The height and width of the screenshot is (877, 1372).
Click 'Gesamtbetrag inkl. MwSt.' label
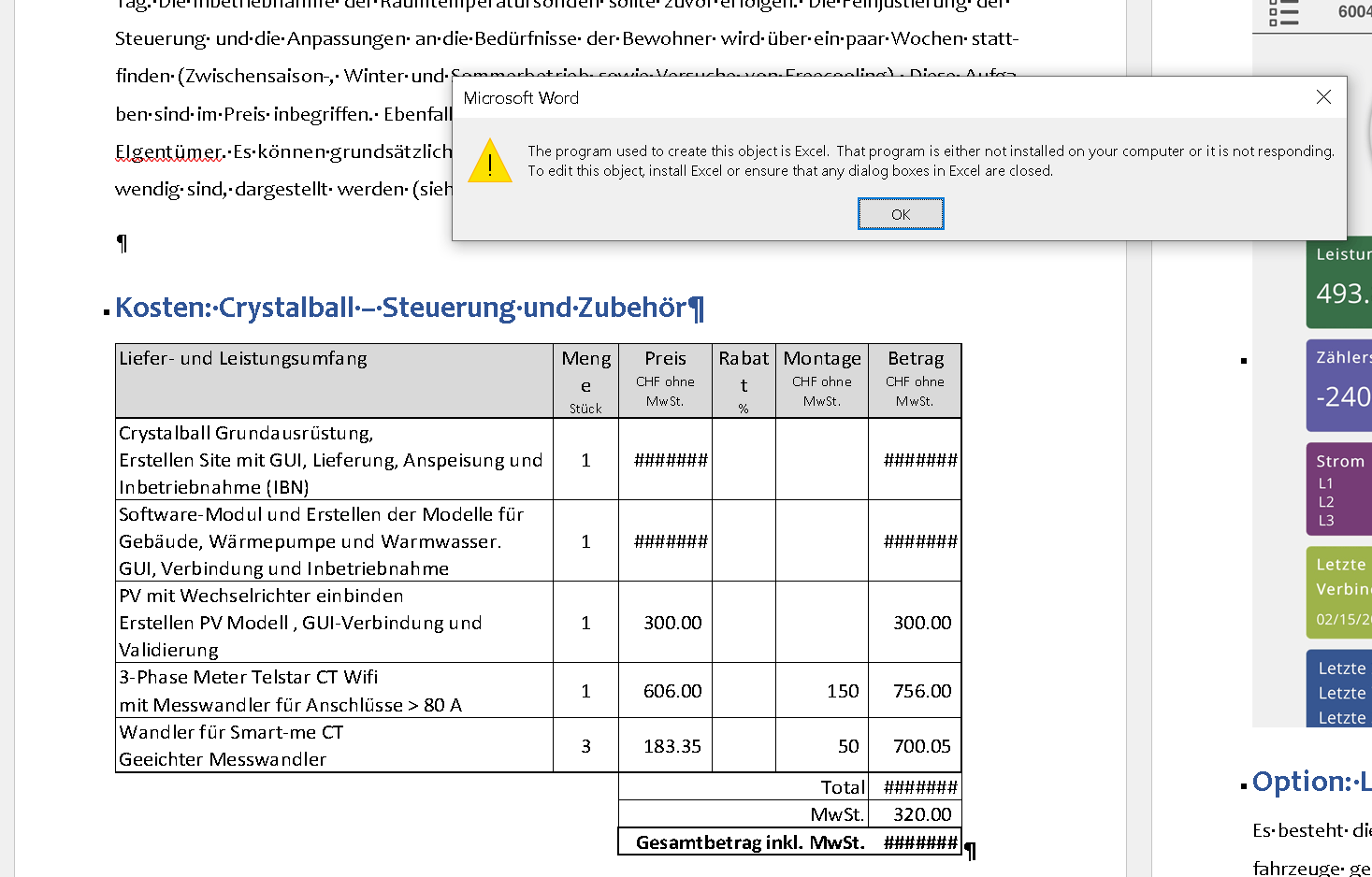[750, 842]
